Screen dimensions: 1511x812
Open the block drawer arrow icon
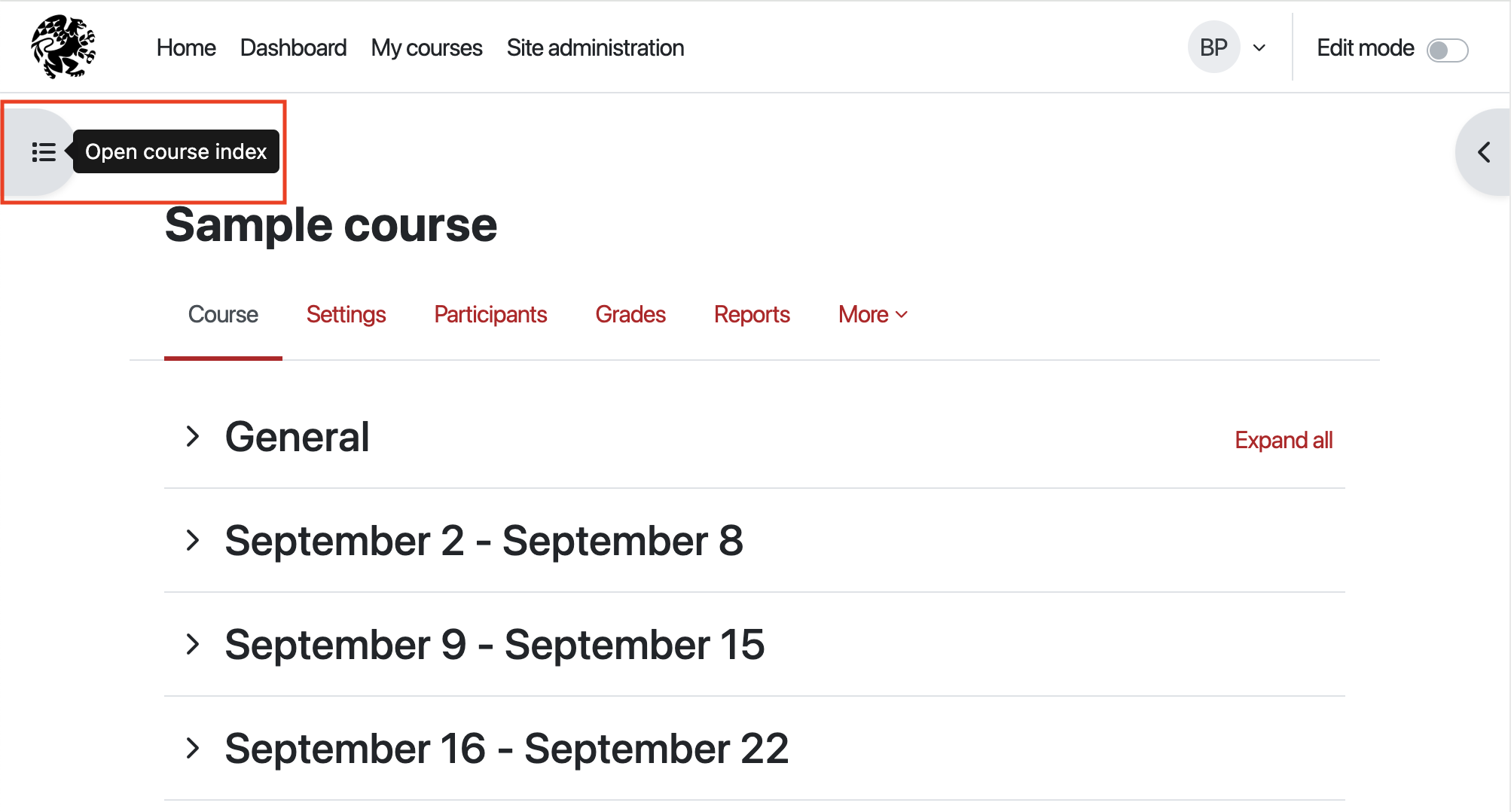[1484, 152]
